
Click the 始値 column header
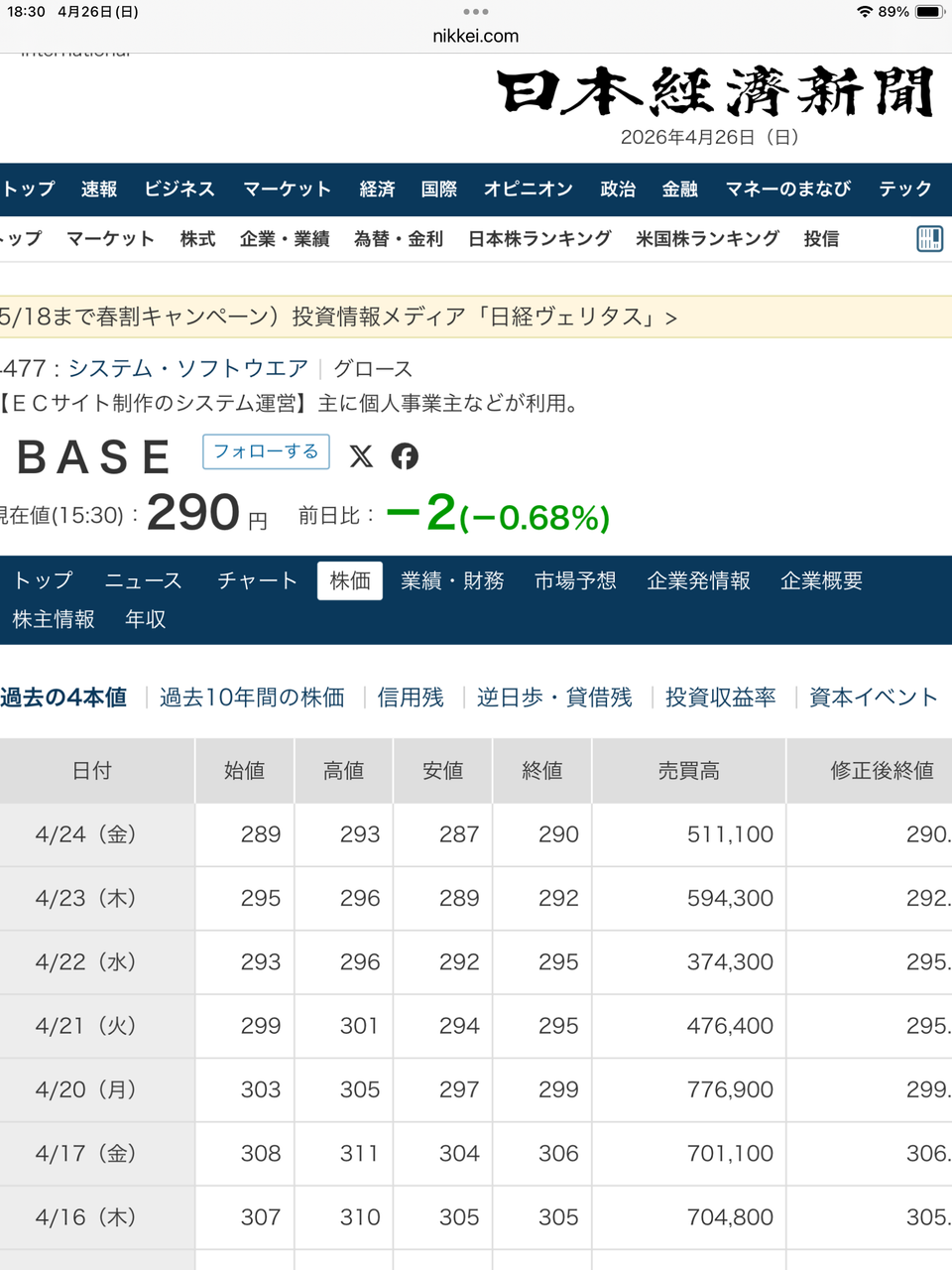(x=245, y=771)
